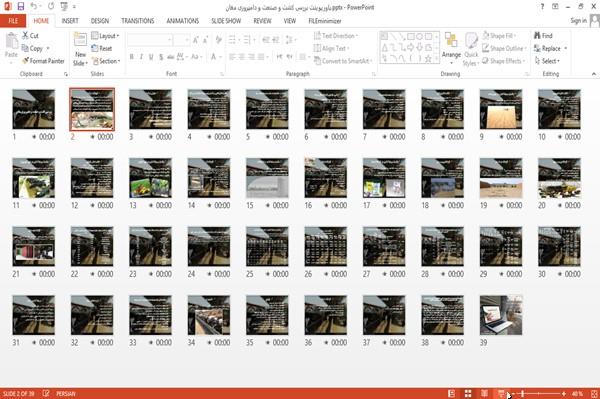600x399 pixels.
Task: Switch to the DESIGN tab
Action: click(x=100, y=21)
